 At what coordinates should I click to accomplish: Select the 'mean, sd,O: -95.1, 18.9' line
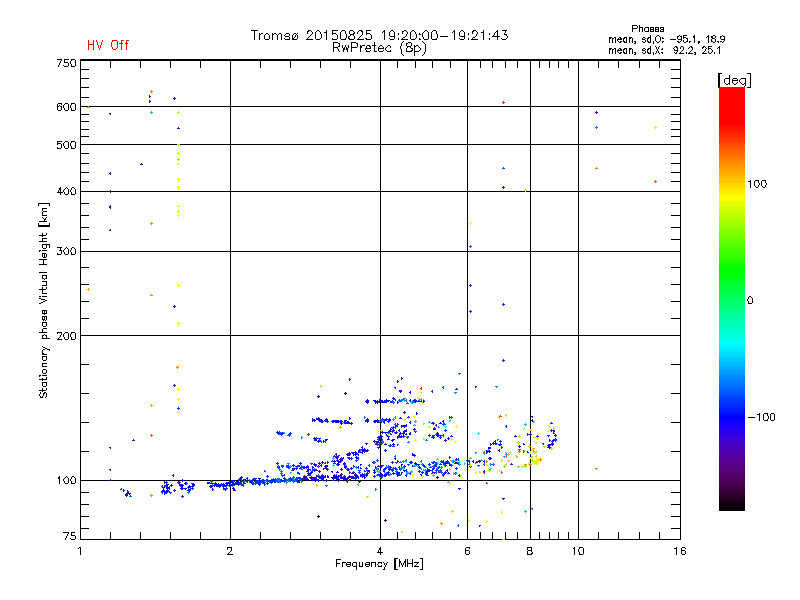[x=666, y=39]
